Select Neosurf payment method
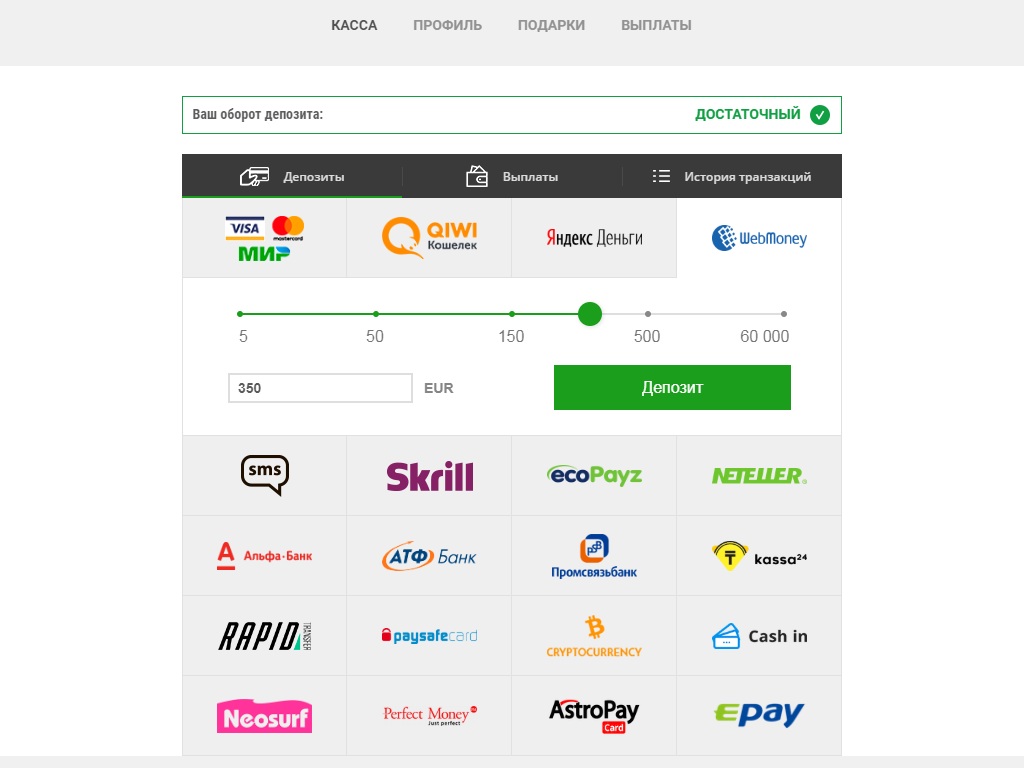The width and height of the screenshot is (1024, 768). click(264, 716)
